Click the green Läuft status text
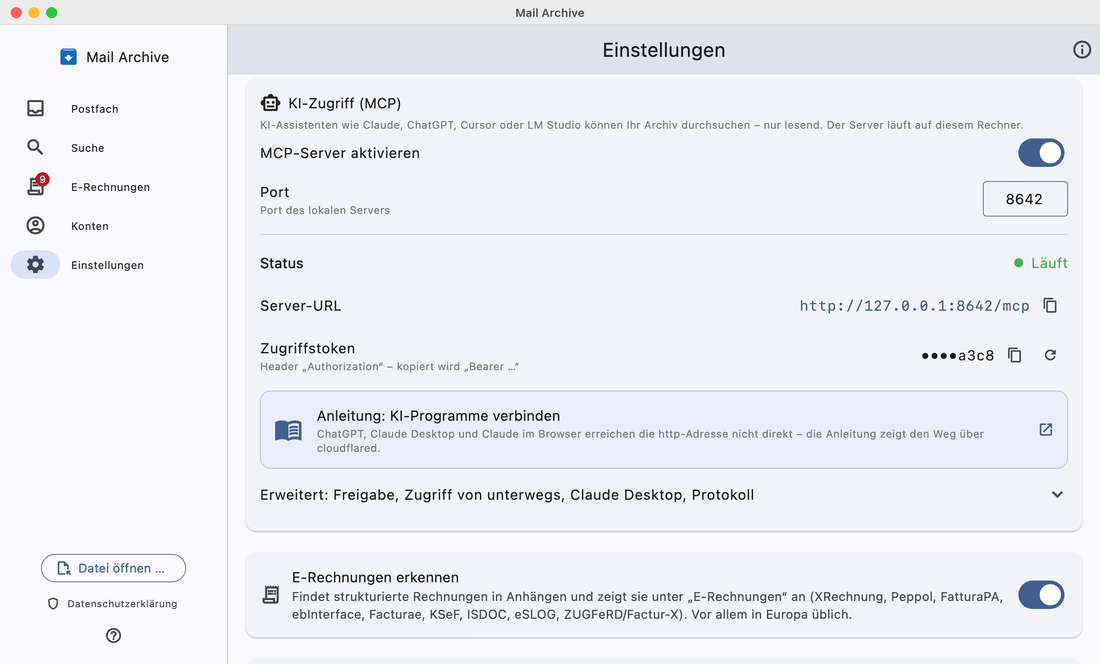This screenshot has height=664, width=1100. tap(1049, 263)
